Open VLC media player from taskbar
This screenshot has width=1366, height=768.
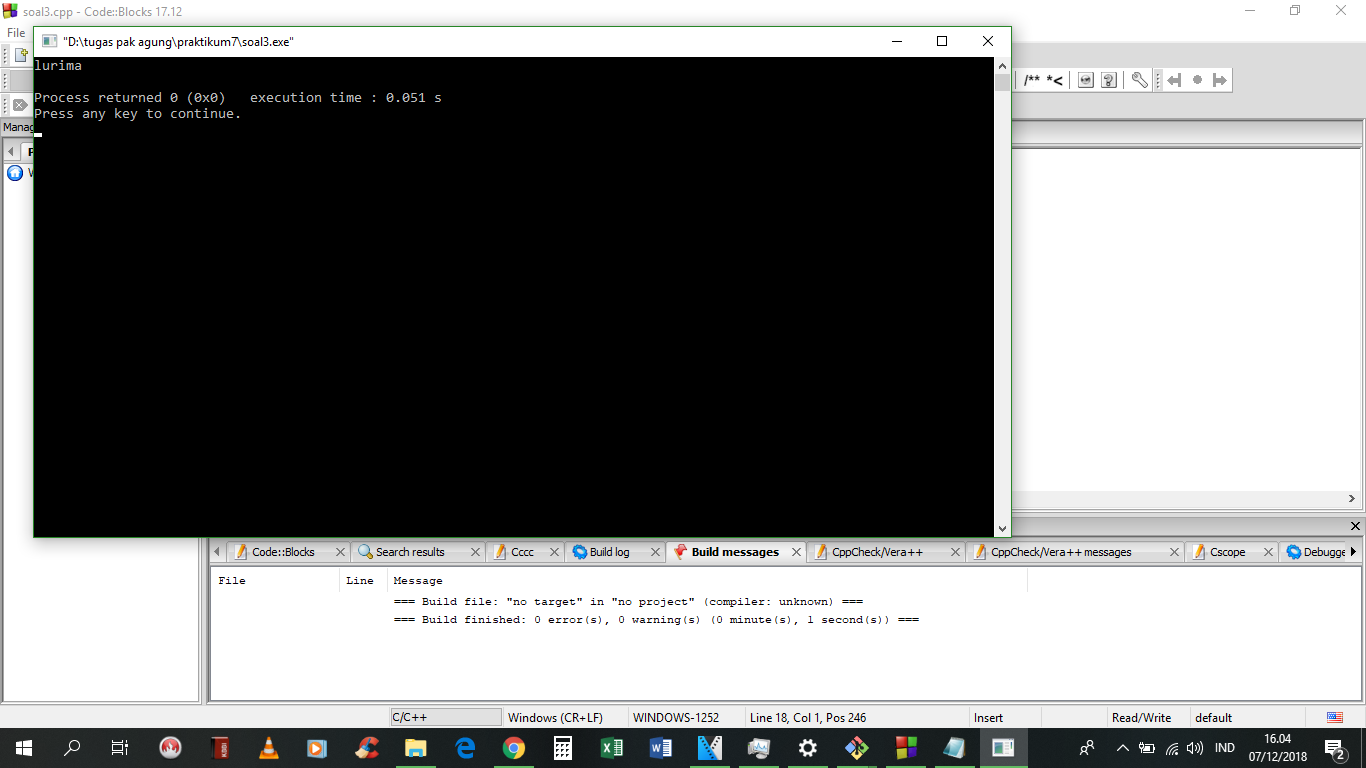tap(269, 748)
